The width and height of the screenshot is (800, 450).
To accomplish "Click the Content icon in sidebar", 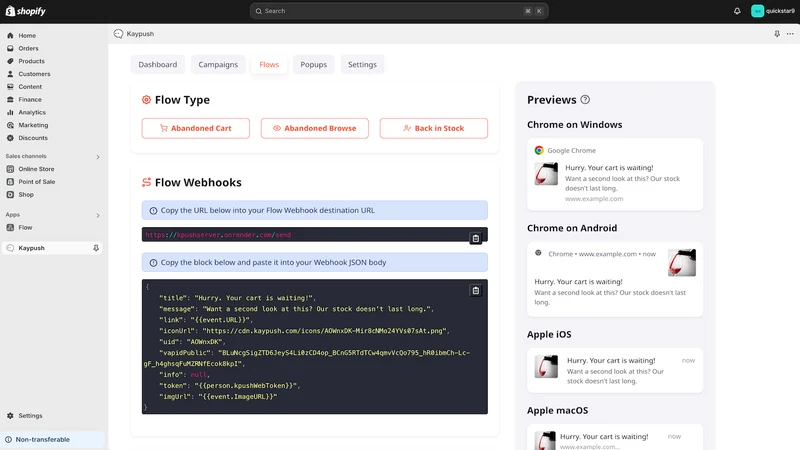I will click(10, 87).
